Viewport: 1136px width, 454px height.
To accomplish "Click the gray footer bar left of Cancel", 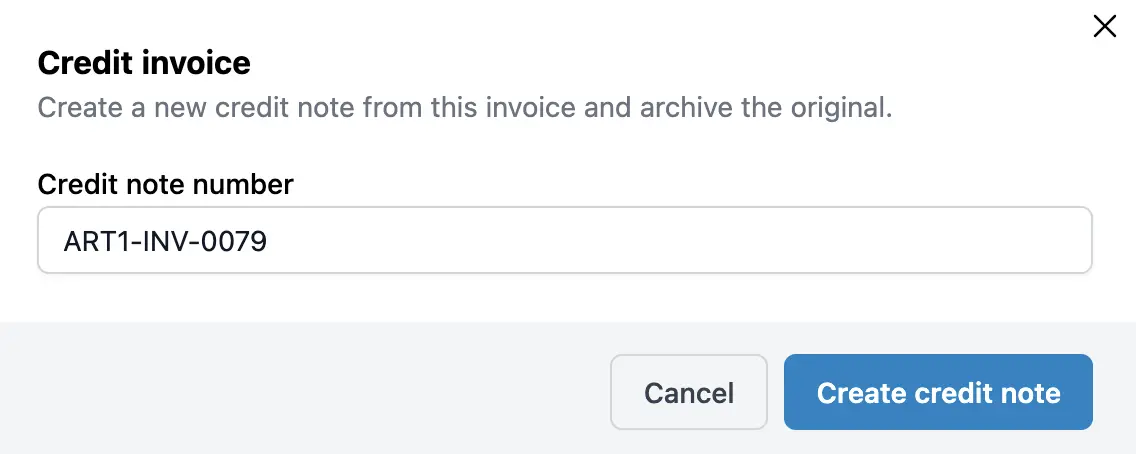I will click(x=300, y=390).
